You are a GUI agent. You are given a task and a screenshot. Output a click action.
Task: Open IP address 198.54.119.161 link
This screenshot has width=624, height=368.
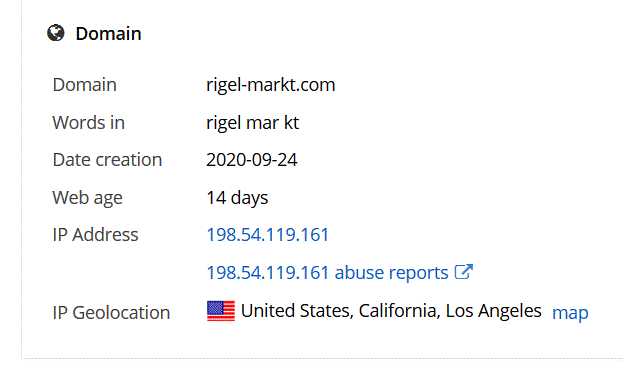(267, 235)
